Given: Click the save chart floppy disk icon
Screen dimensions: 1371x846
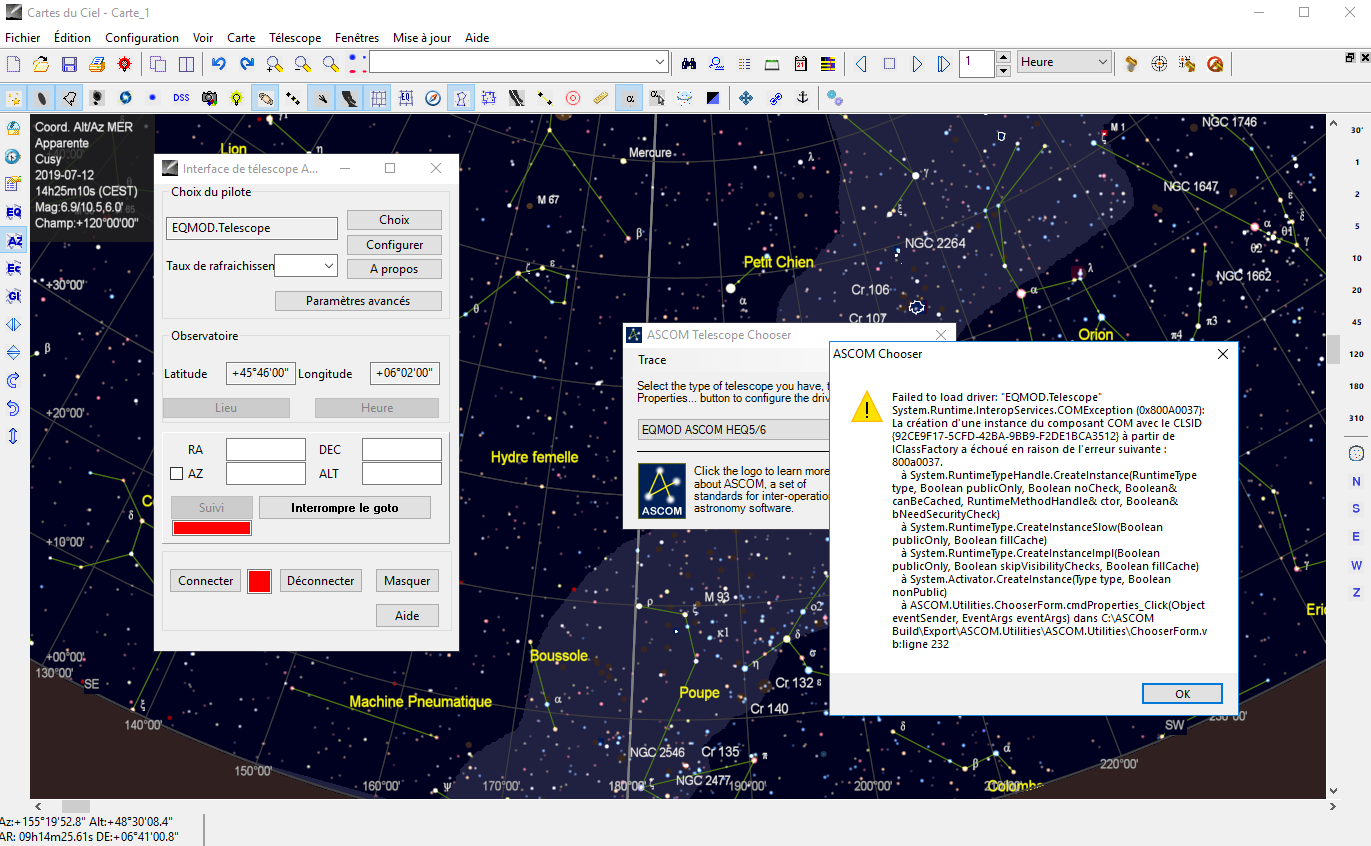Looking at the screenshot, I should pos(69,64).
